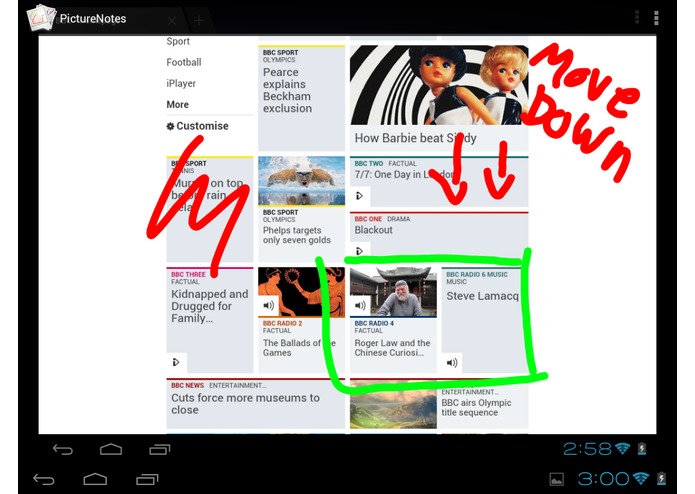The image size is (695, 494).
Task: Open 'BBC airs Olympic title sequence'
Action: pyautogui.click(x=476, y=408)
